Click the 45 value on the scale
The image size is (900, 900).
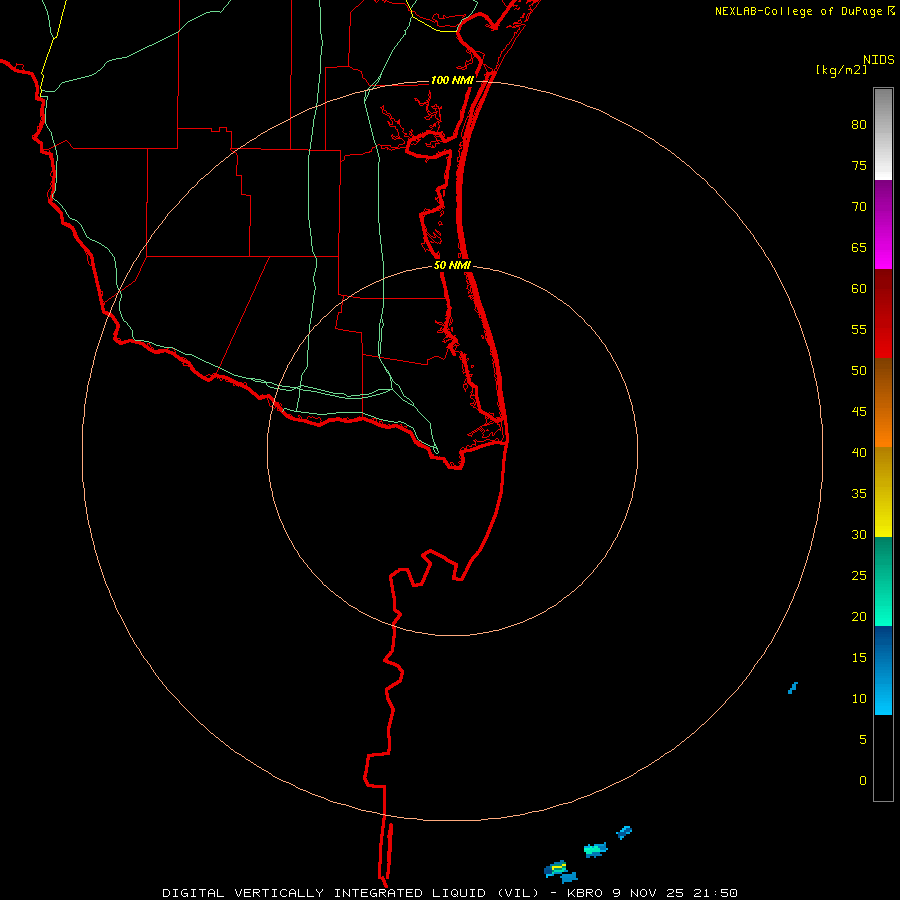pyautogui.click(x=859, y=412)
